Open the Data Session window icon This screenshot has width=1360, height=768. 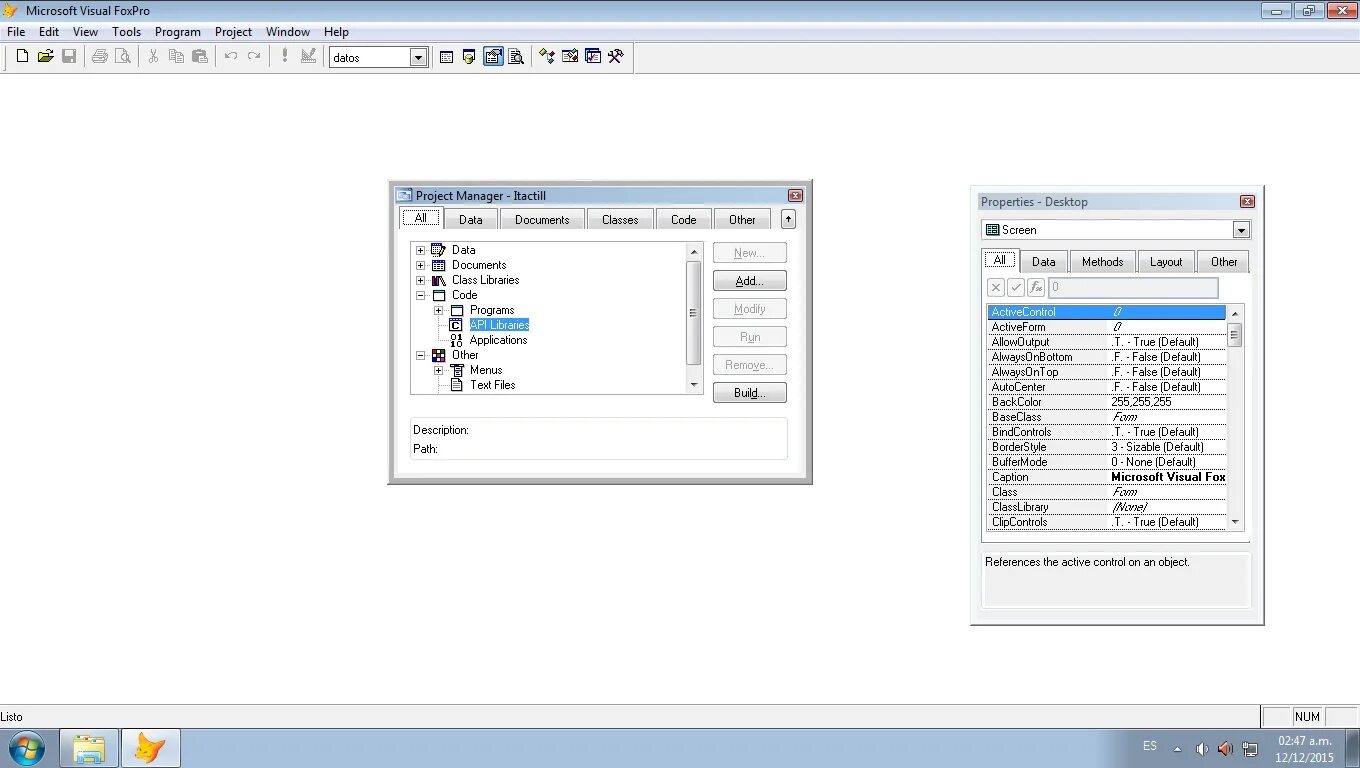pos(469,57)
